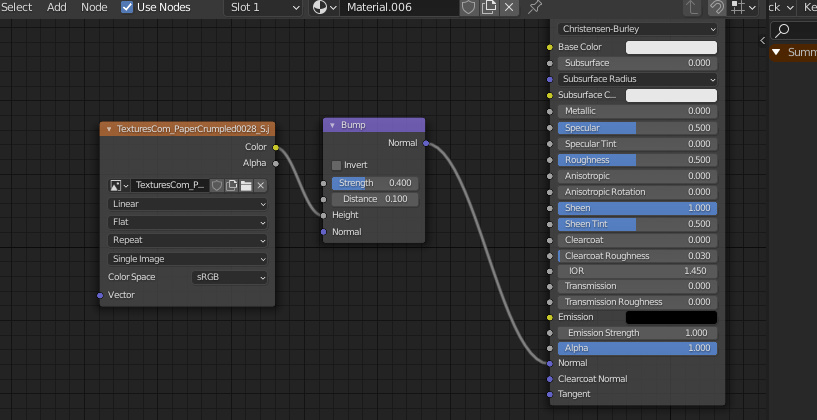This screenshot has height=420, width=817.
Task: Click the Base Color swatch
Action: click(671, 47)
